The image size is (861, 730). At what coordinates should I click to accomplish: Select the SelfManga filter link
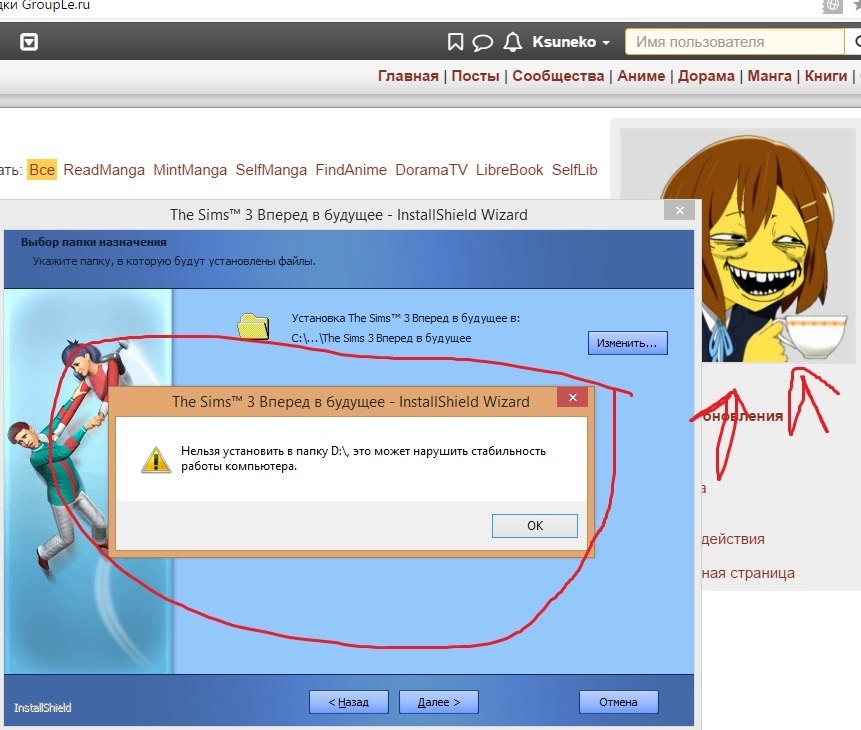(x=271, y=170)
